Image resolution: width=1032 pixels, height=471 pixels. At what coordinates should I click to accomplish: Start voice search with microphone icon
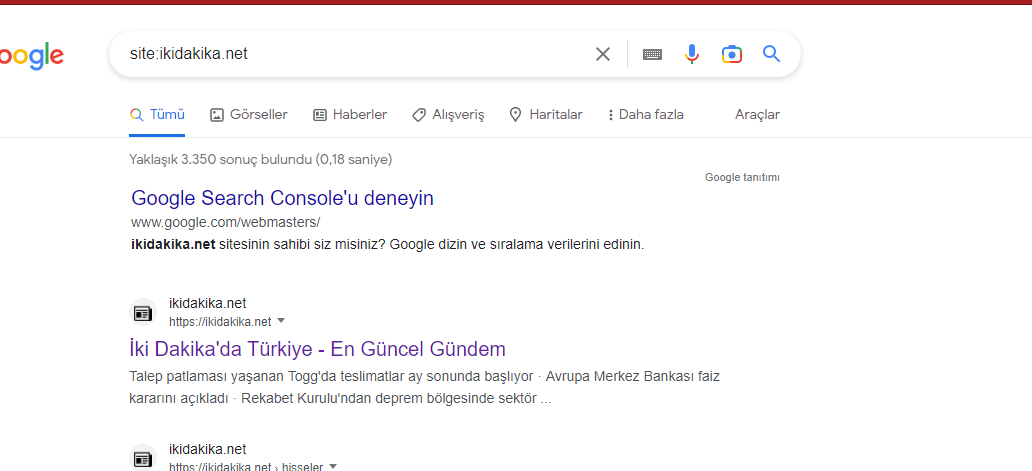[x=692, y=54]
